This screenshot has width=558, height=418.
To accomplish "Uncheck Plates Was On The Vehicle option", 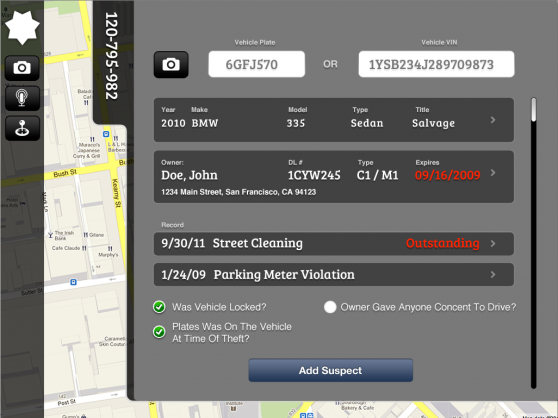I will (159, 332).
